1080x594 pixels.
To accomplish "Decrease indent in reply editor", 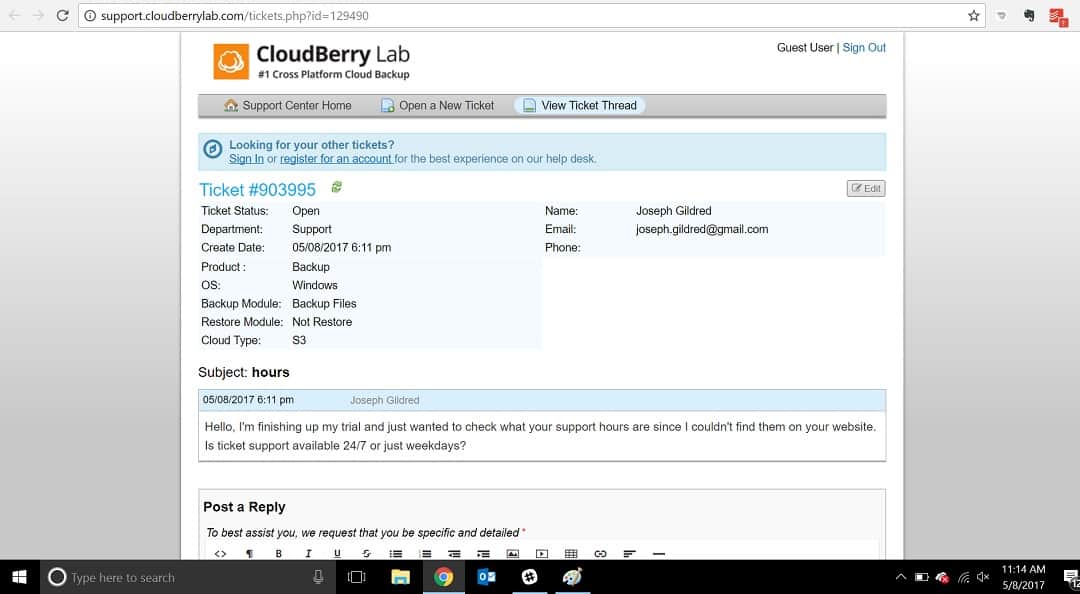I will click(x=454, y=553).
